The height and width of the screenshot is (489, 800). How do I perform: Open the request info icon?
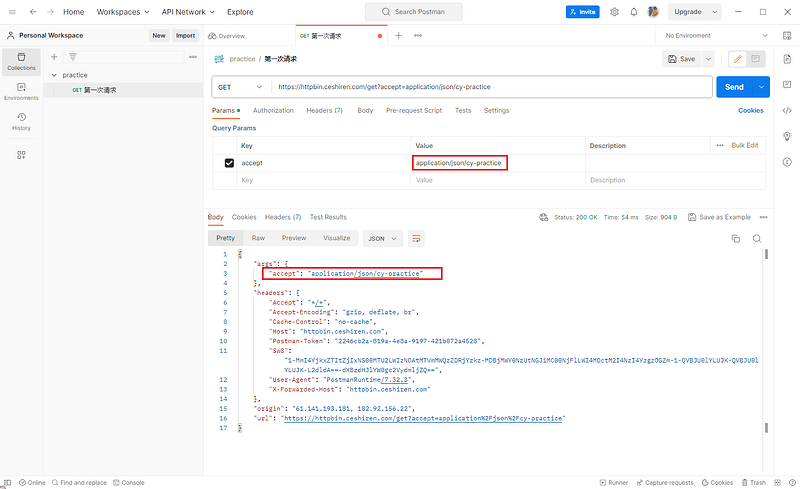point(787,162)
